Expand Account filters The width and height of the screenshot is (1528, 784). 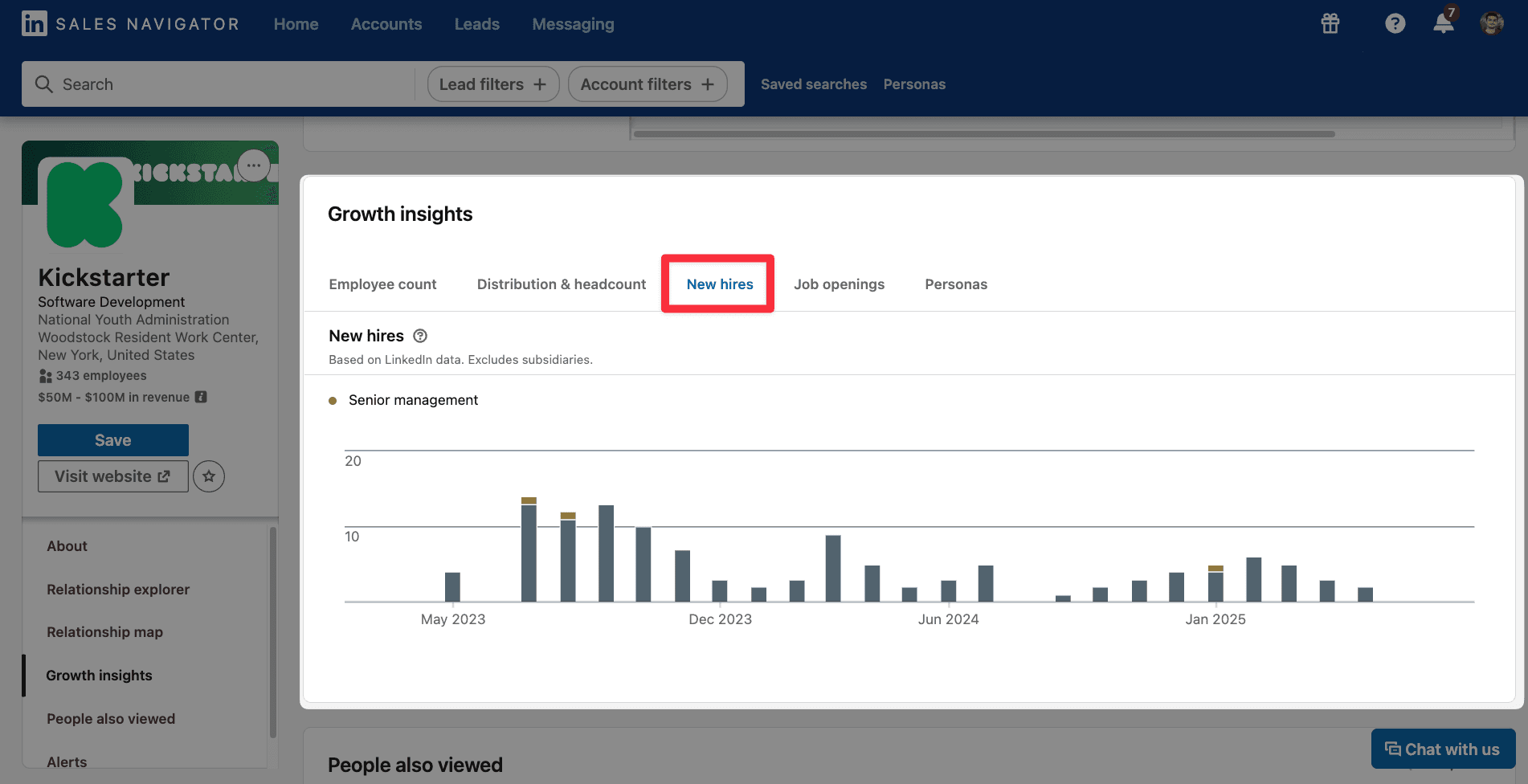648,84
